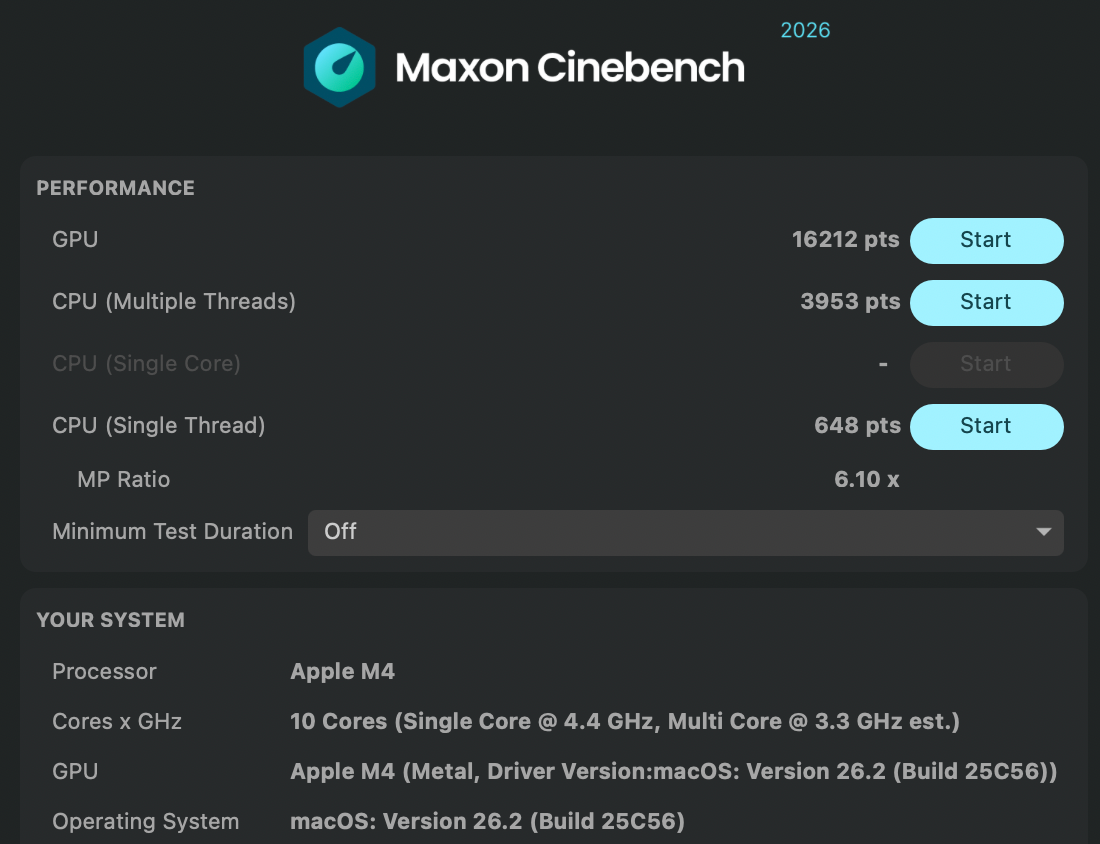Viewport: 1100px width, 844px height.
Task: Click the '2026' version label
Action: [x=805, y=30]
